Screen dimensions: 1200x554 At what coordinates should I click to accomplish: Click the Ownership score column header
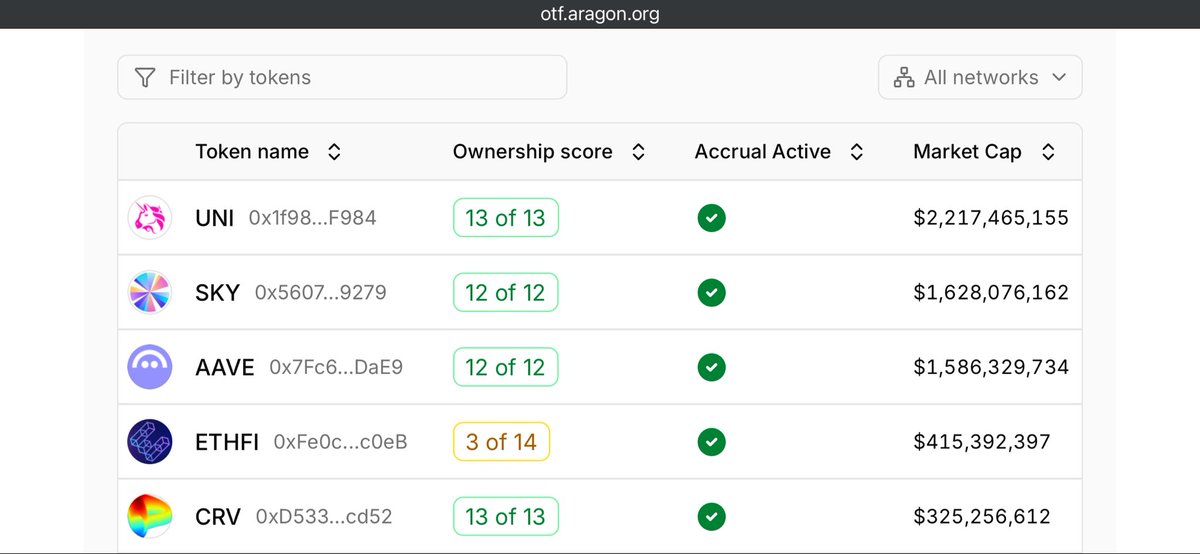coord(533,152)
